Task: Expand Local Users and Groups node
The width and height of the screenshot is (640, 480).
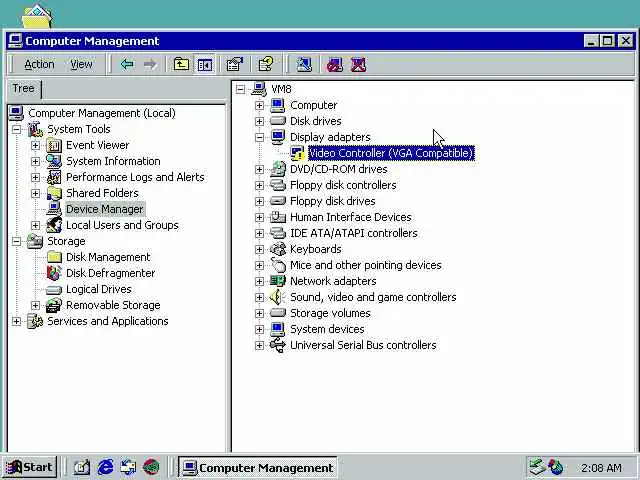Action: (36, 225)
